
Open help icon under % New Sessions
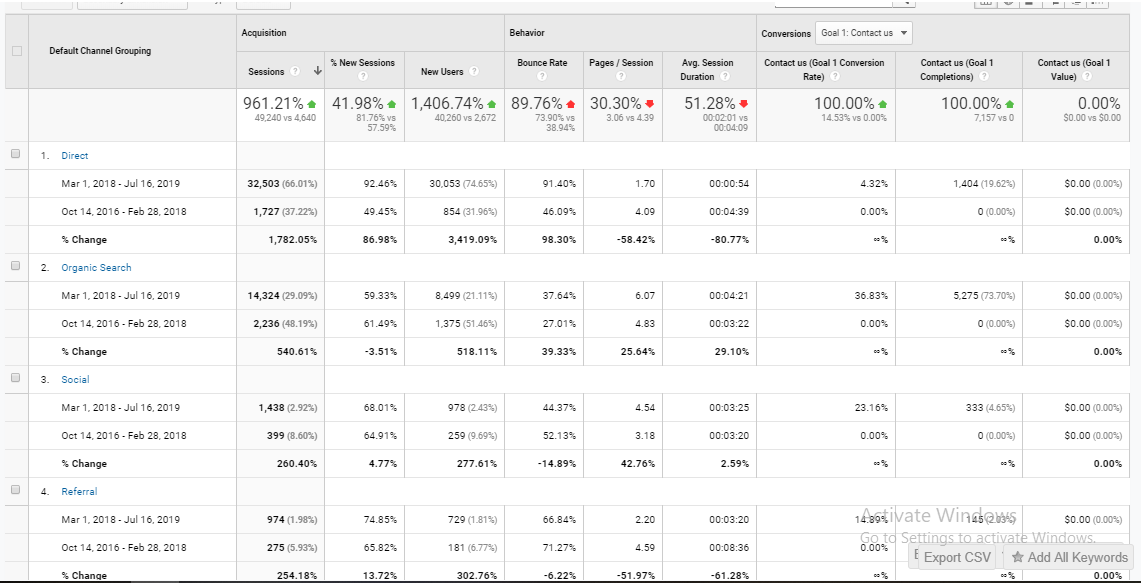click(x=362, y=77)
